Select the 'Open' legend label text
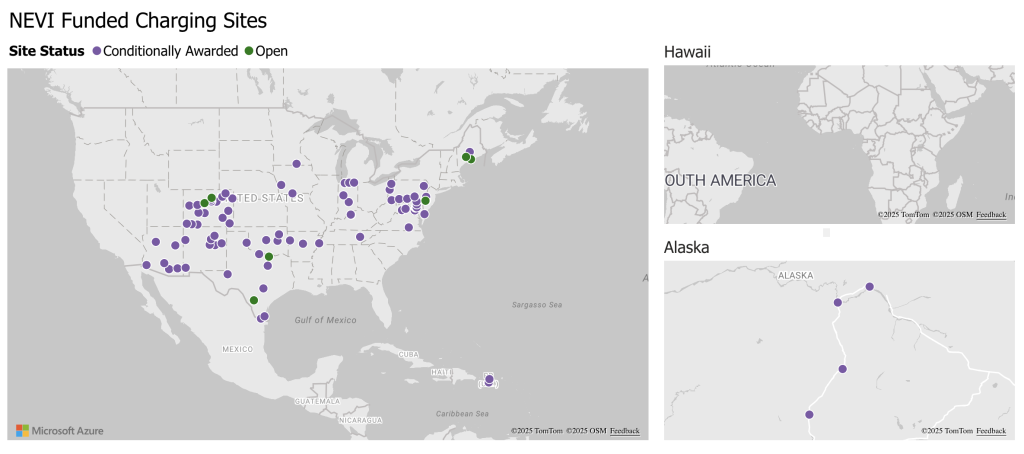The width and height of the screenshot is (1024, 454). coord(271,50)
